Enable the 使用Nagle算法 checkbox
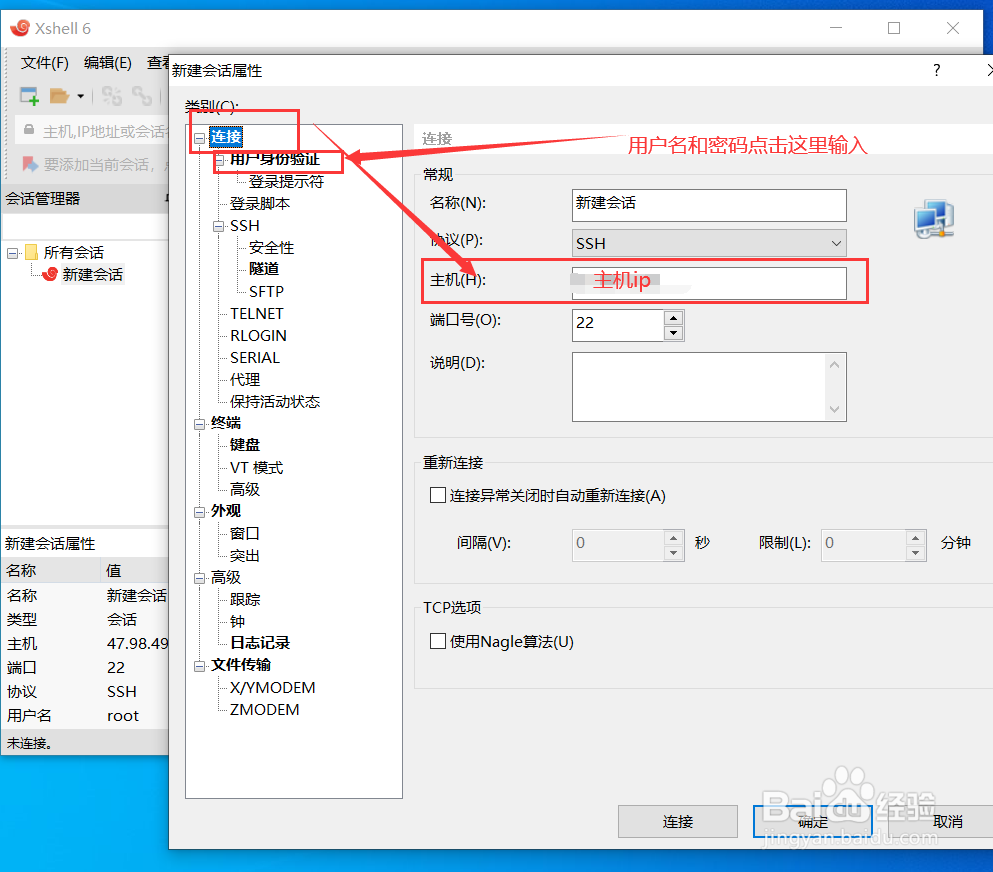Viewport: 993px width, 872px height. (x=437, y=641)
